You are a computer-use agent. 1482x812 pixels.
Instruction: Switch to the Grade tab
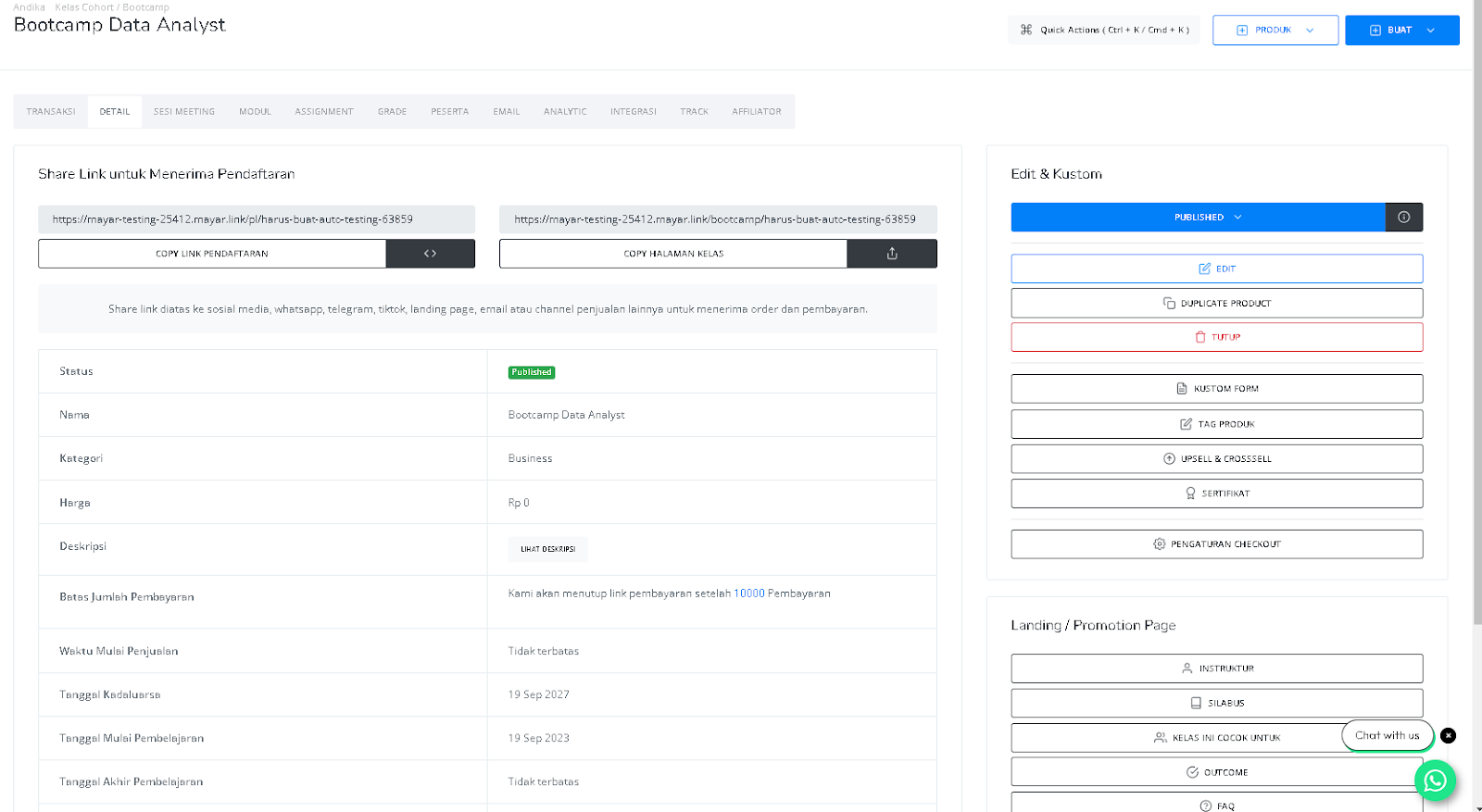click(x=392, y=112)
